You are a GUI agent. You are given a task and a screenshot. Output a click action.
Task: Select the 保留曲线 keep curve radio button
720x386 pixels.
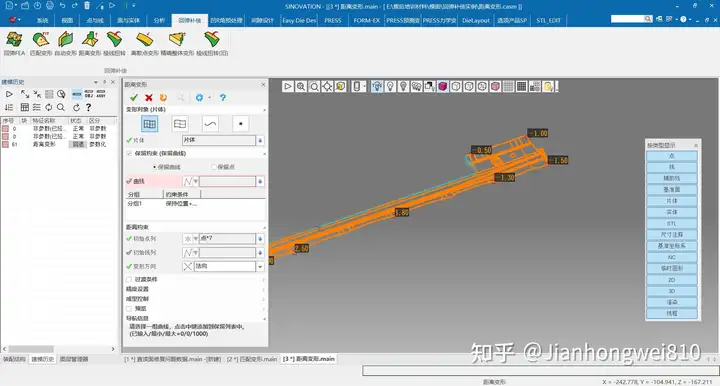point(154,167)
